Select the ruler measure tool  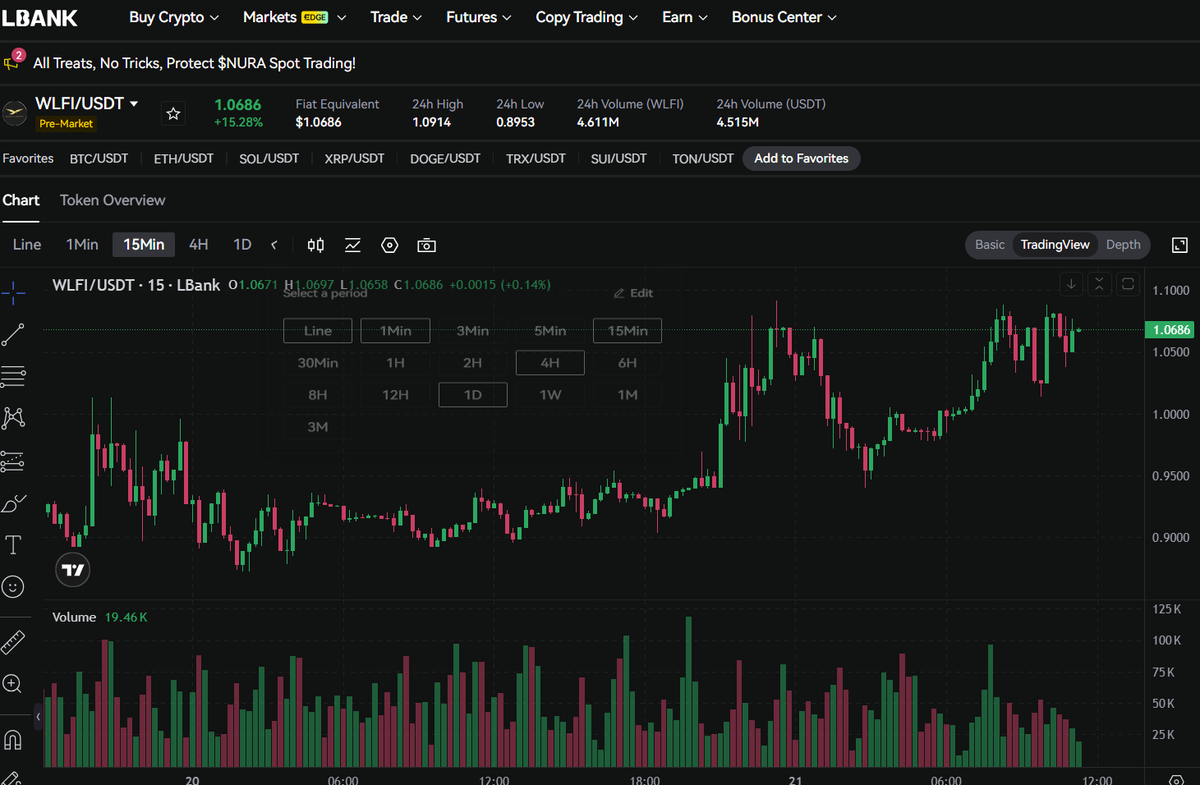(x=14, y=641)
